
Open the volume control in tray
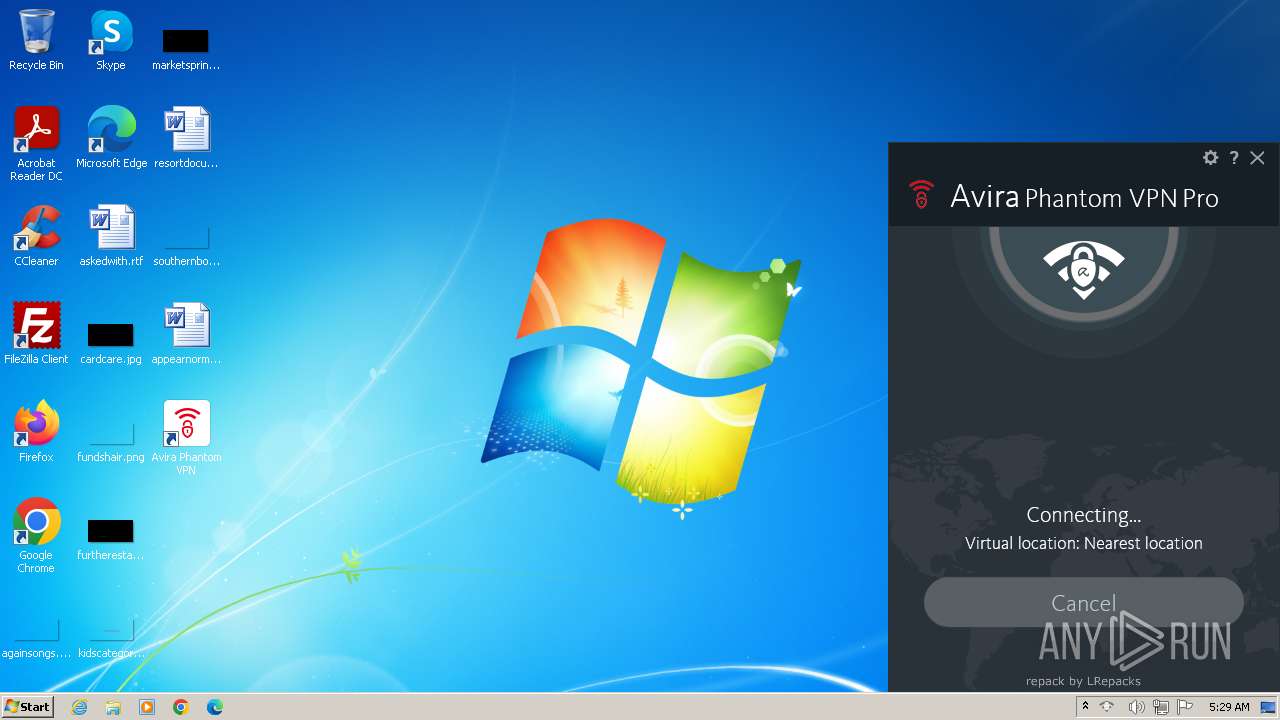pos(1136,707)
